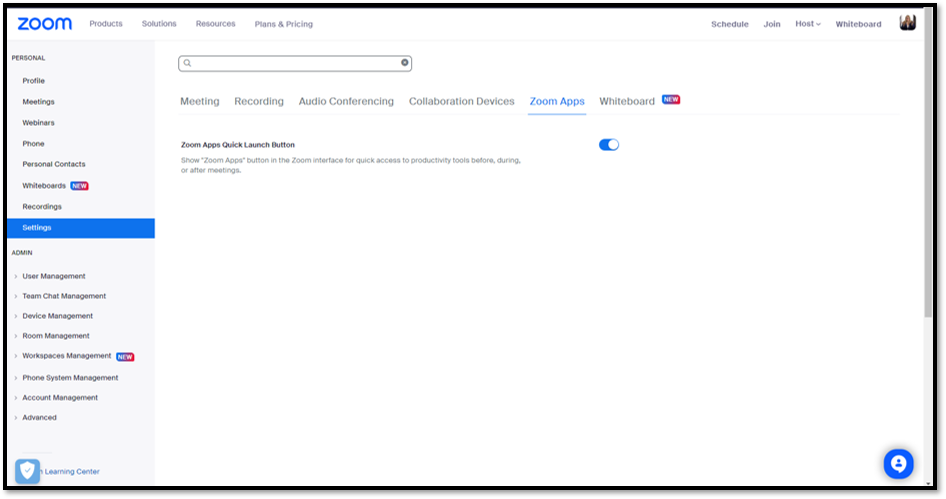Click the vertical page scrollbar
This screenshot has height=499, width=946.
click(928, 163)
